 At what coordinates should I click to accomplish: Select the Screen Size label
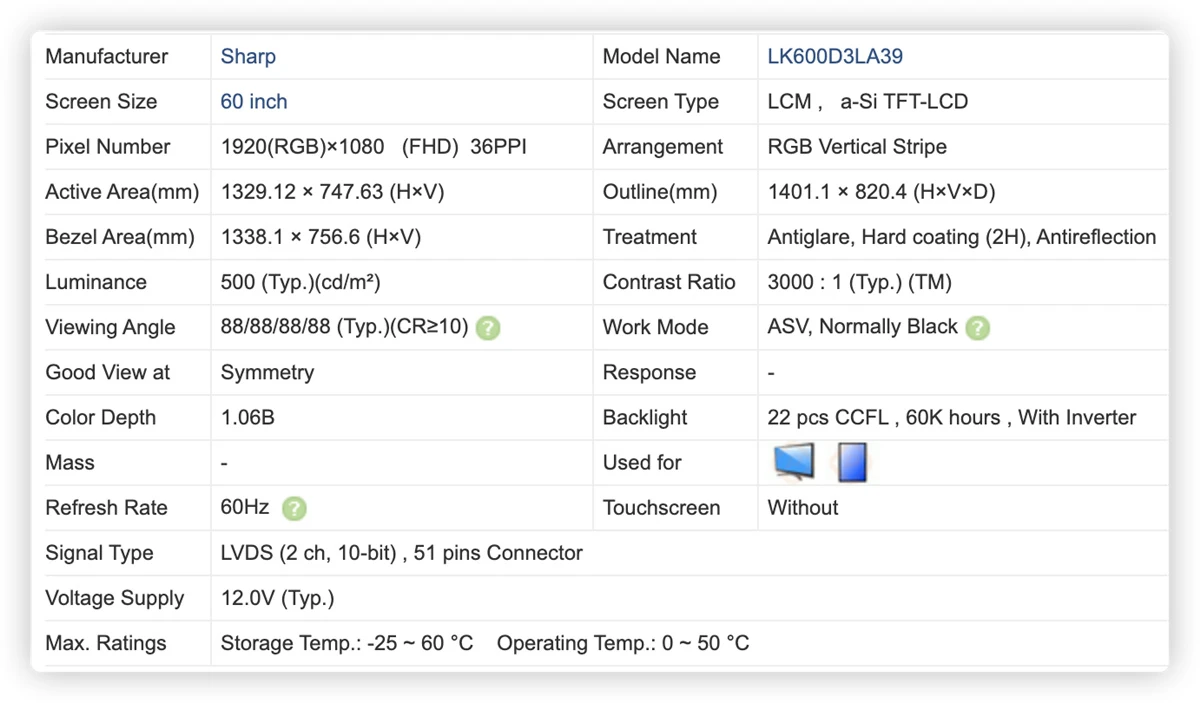click(x=101, y=102)
